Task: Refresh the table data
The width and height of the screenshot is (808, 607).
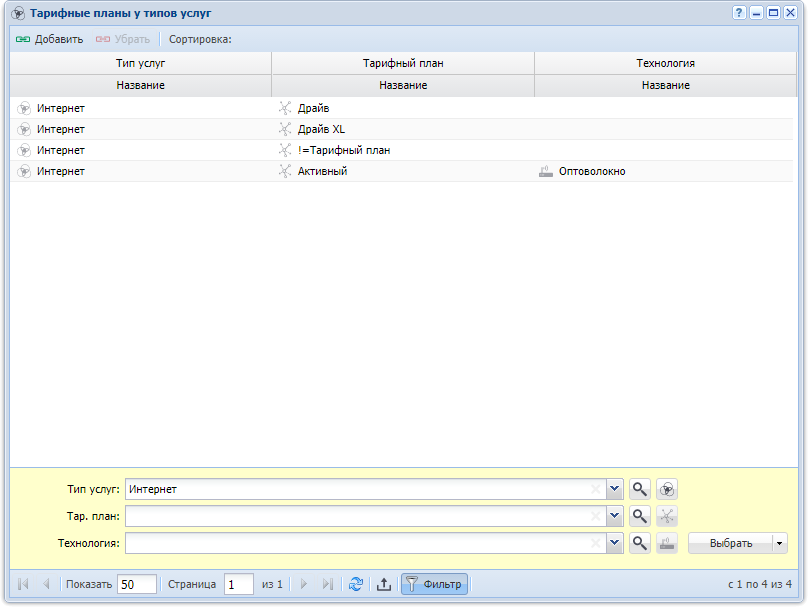Action: tap(356, 584)
